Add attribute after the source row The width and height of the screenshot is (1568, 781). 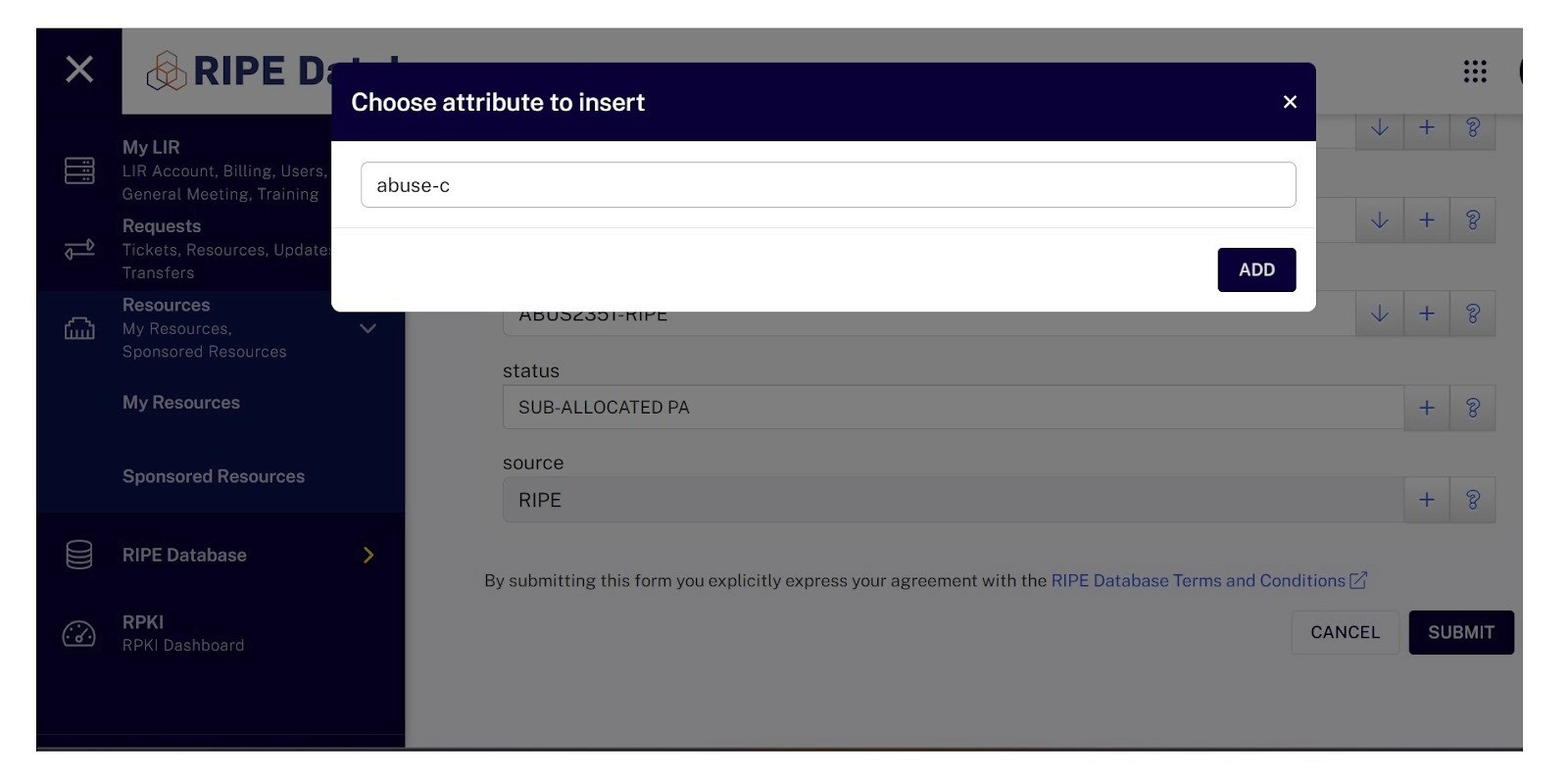click(x=1426, y=500)
